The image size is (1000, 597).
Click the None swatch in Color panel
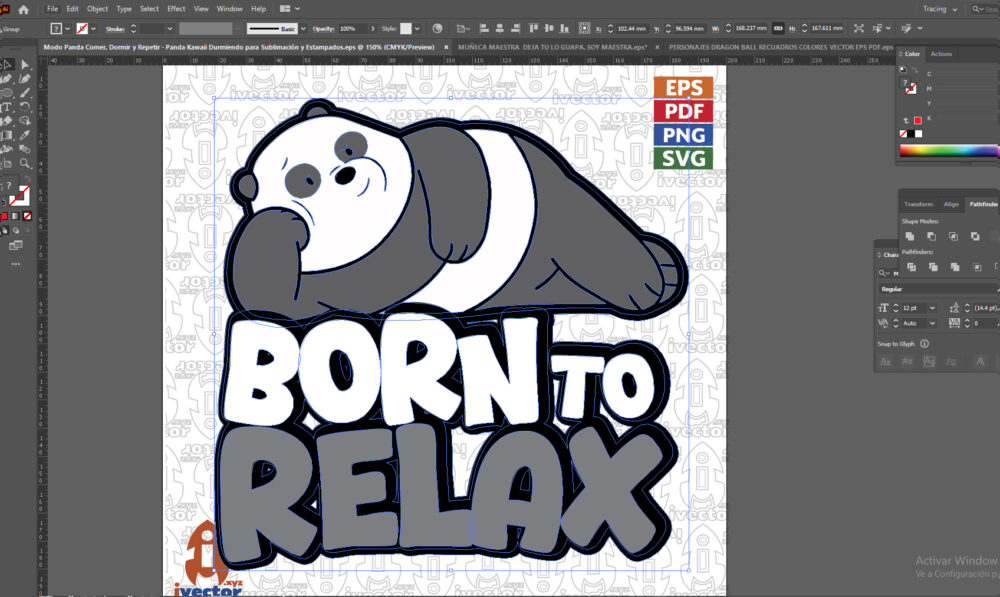pyautogui.click(x=903, y=134)
